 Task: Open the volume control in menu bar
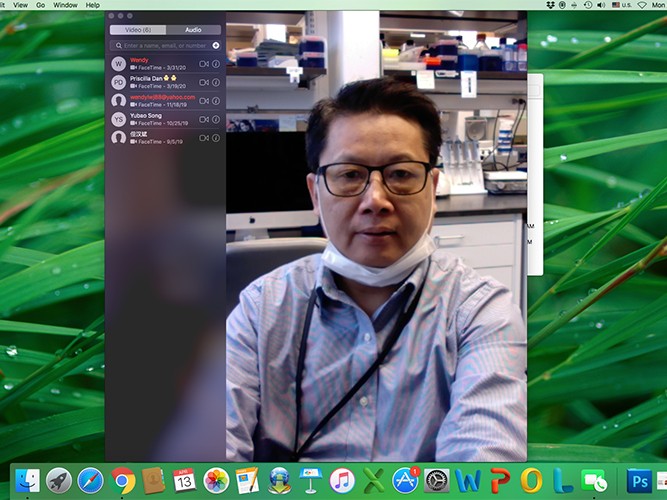tap(601, 5)
